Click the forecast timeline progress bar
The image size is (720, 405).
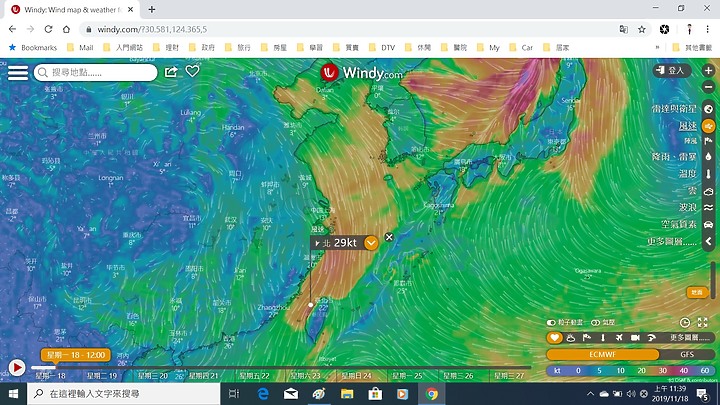[281, 367]
